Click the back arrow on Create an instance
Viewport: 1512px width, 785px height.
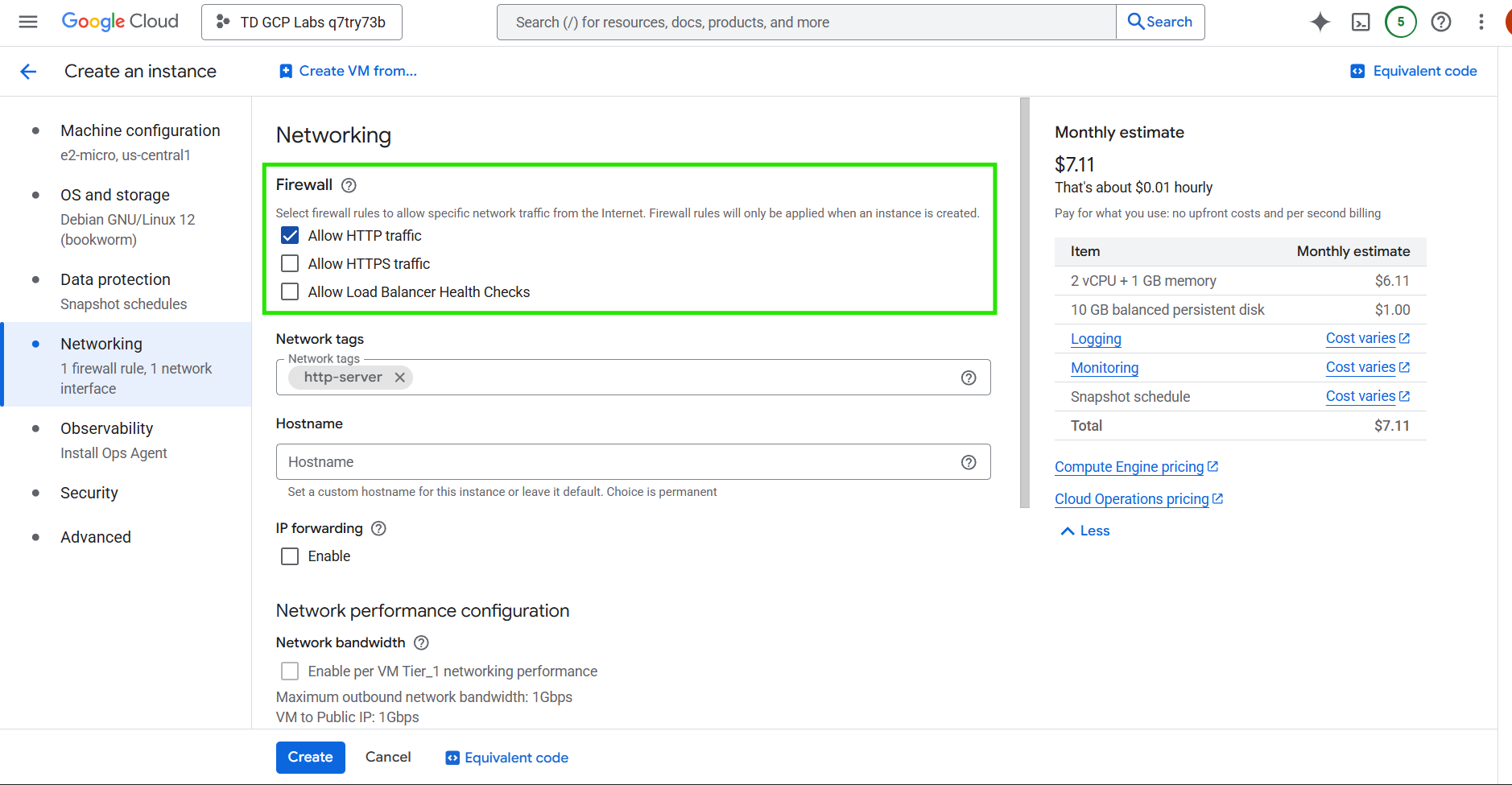28,71
